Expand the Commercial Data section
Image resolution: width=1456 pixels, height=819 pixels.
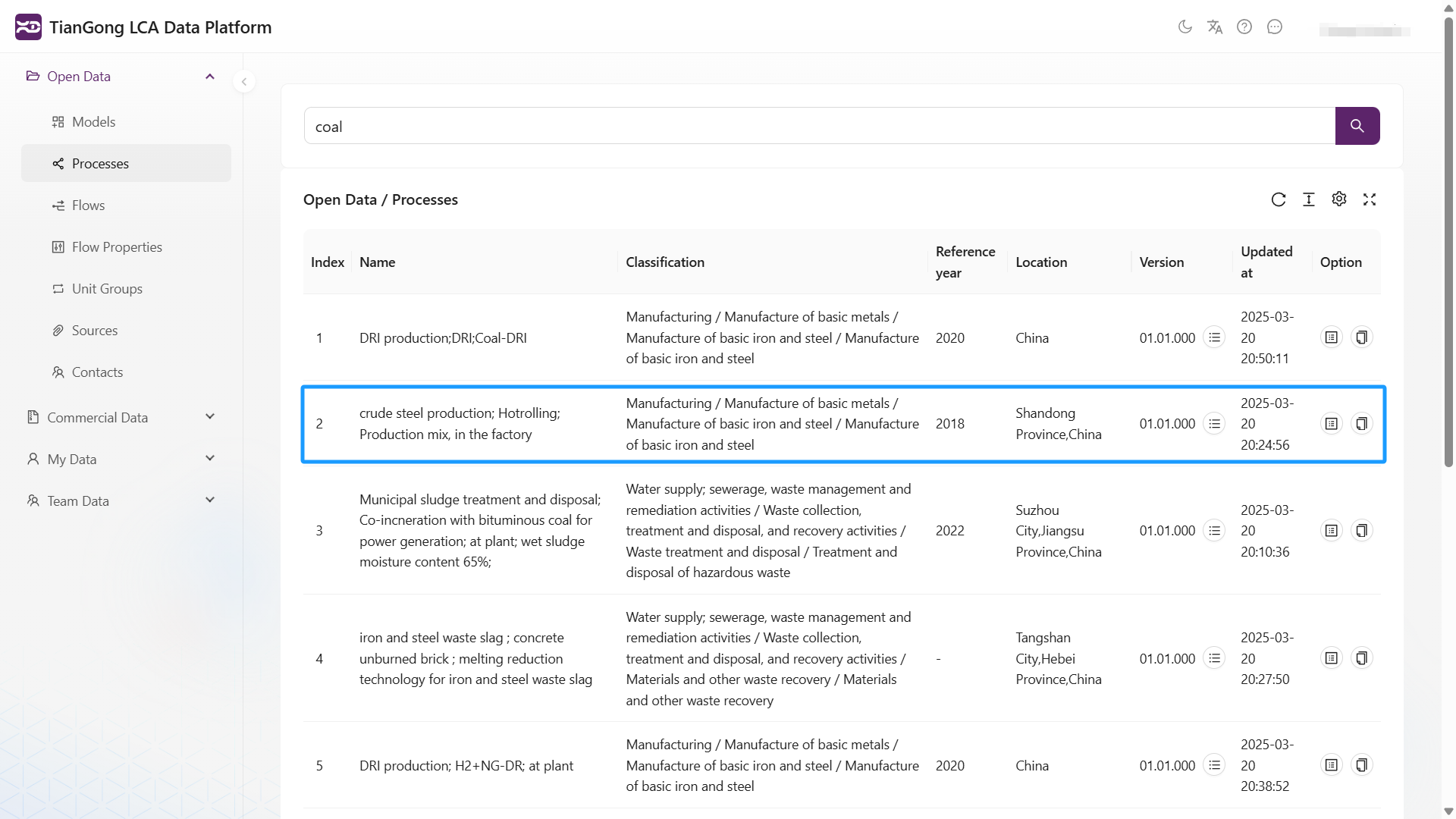tap(210, 416)
